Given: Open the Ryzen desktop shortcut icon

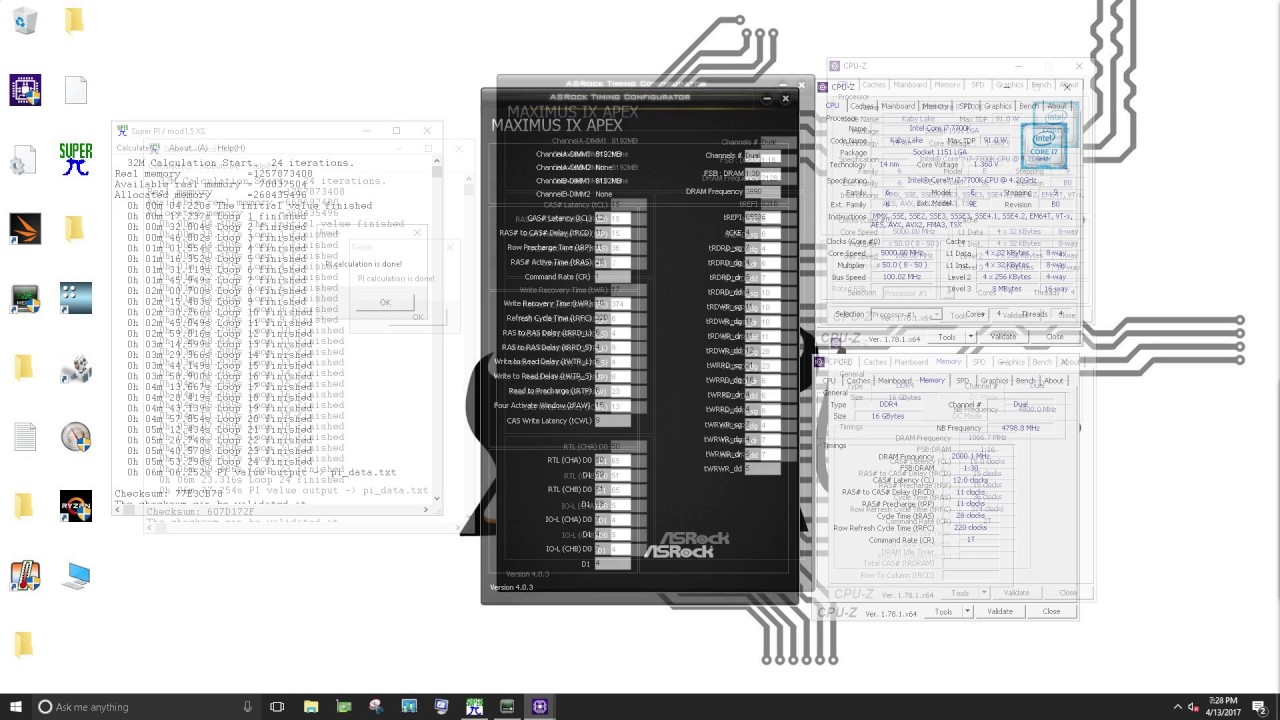Looking at the screenshot, I should [x=75, y=506].
